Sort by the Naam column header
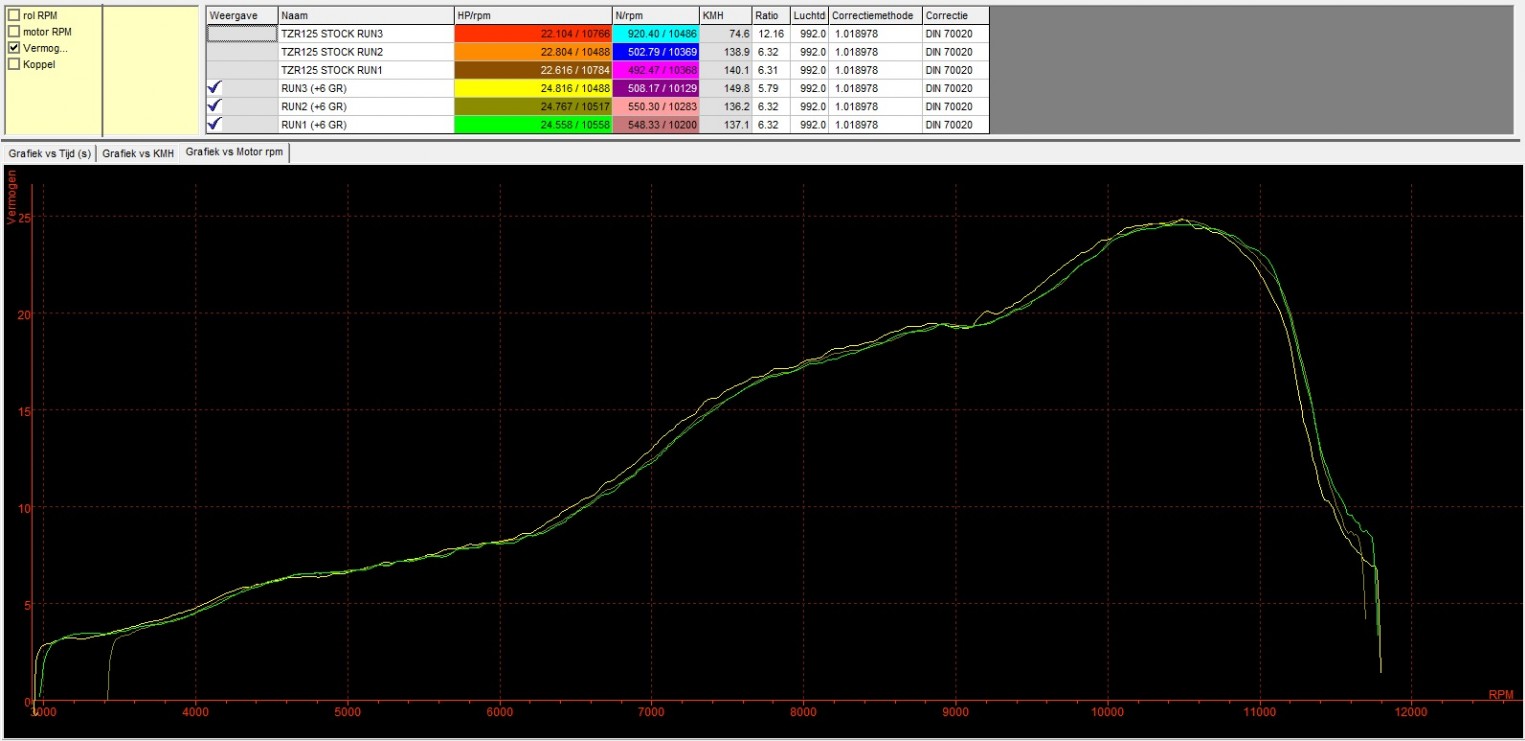 click(365, 16)
